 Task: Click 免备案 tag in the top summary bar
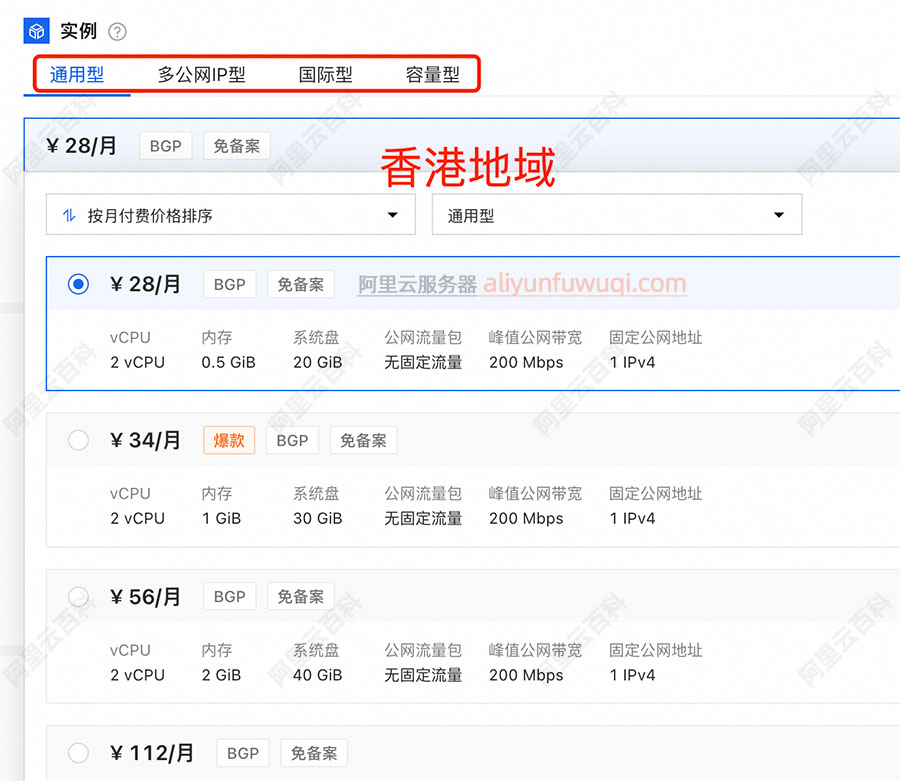coord(236,146)
